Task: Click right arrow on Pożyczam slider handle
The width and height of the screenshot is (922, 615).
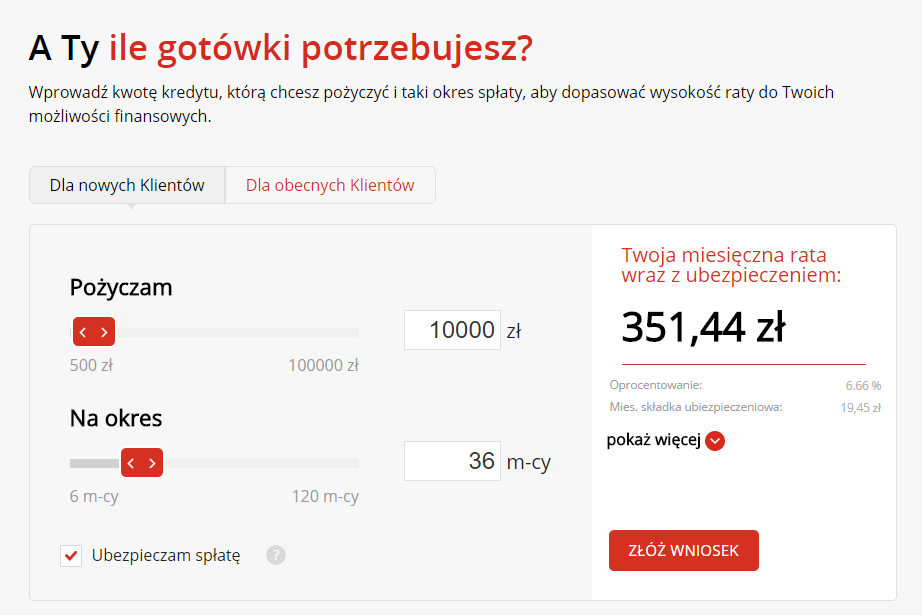Action: 104,332
